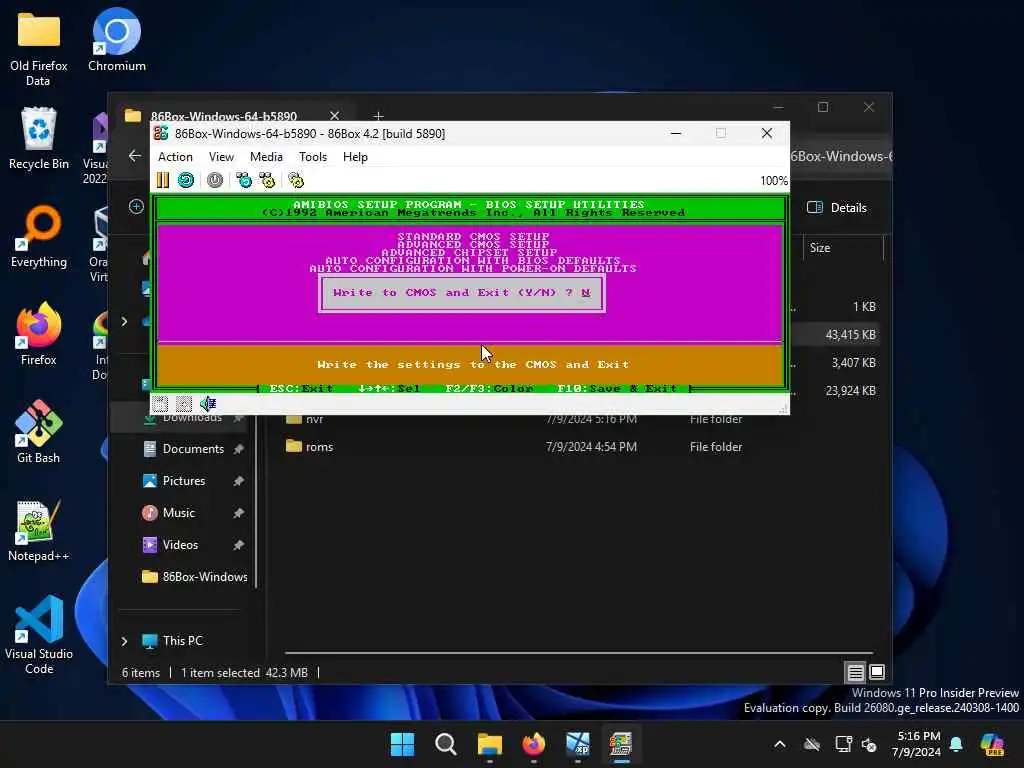Close the 86Box-Windows-64-b5890 Explorer tab
The image size is (1024, 768).
tap(334, 116)
